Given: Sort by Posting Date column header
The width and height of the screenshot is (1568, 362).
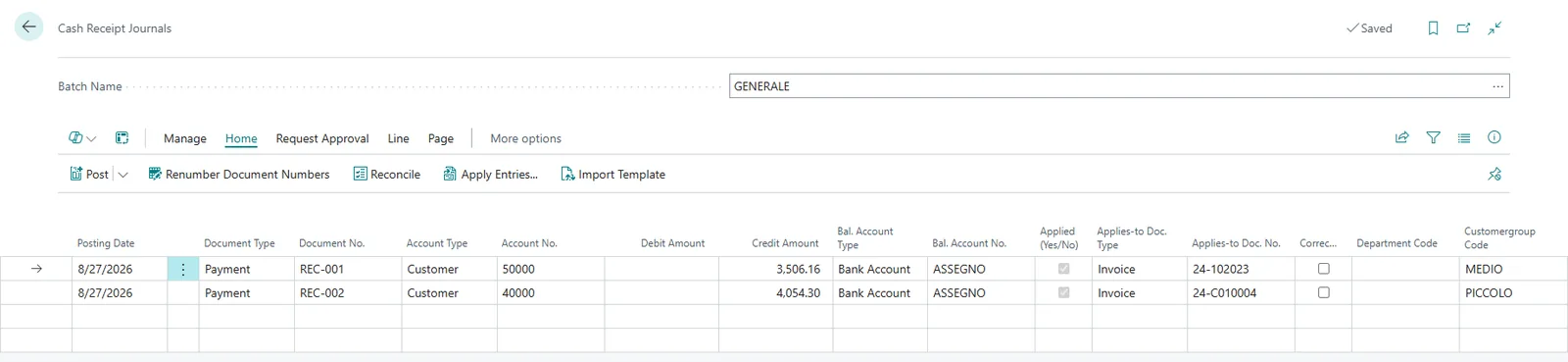Looking at the screenshot, I should pyautogui.click(x=106, y=243).
